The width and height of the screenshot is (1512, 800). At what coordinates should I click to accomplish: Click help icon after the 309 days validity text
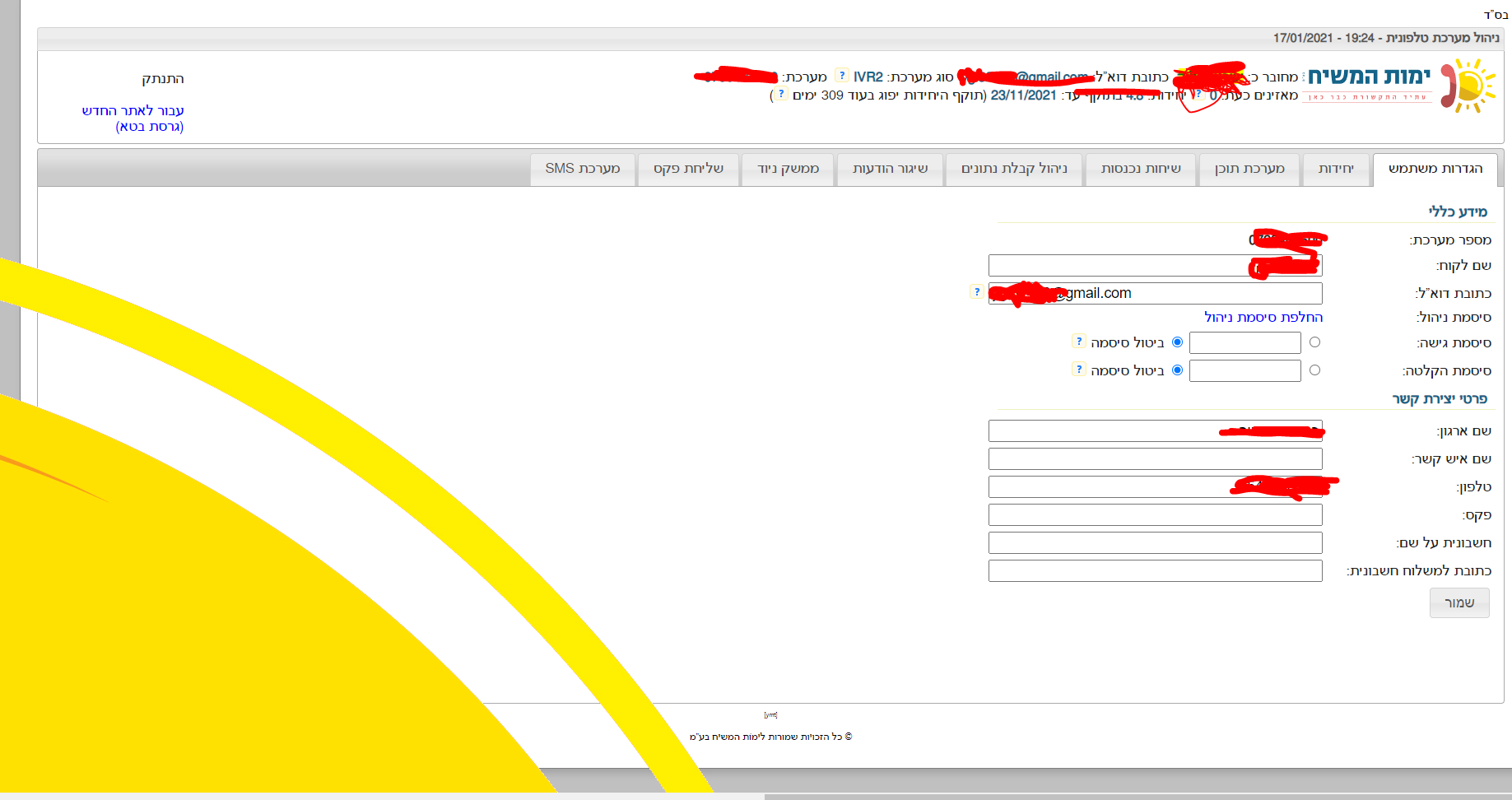point(781,95)
